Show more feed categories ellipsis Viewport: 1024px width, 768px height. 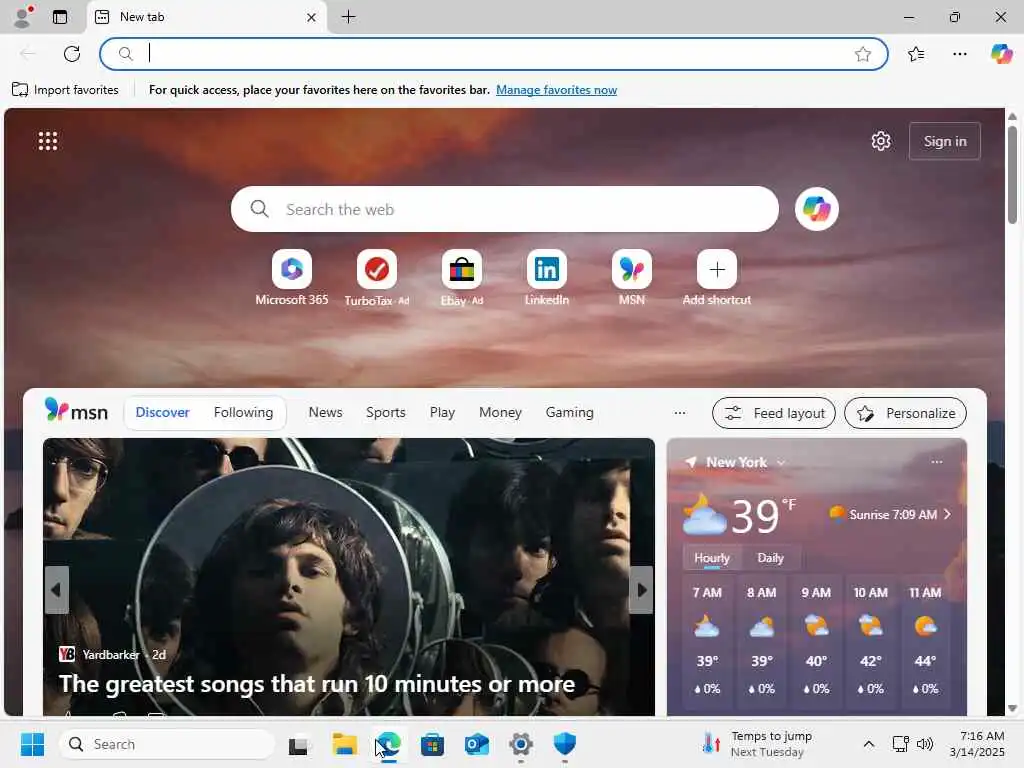click(x=680, y=413)
